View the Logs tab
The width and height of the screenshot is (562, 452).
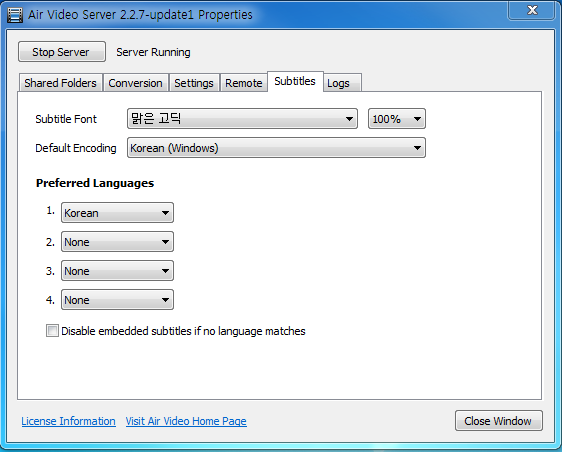342,83
